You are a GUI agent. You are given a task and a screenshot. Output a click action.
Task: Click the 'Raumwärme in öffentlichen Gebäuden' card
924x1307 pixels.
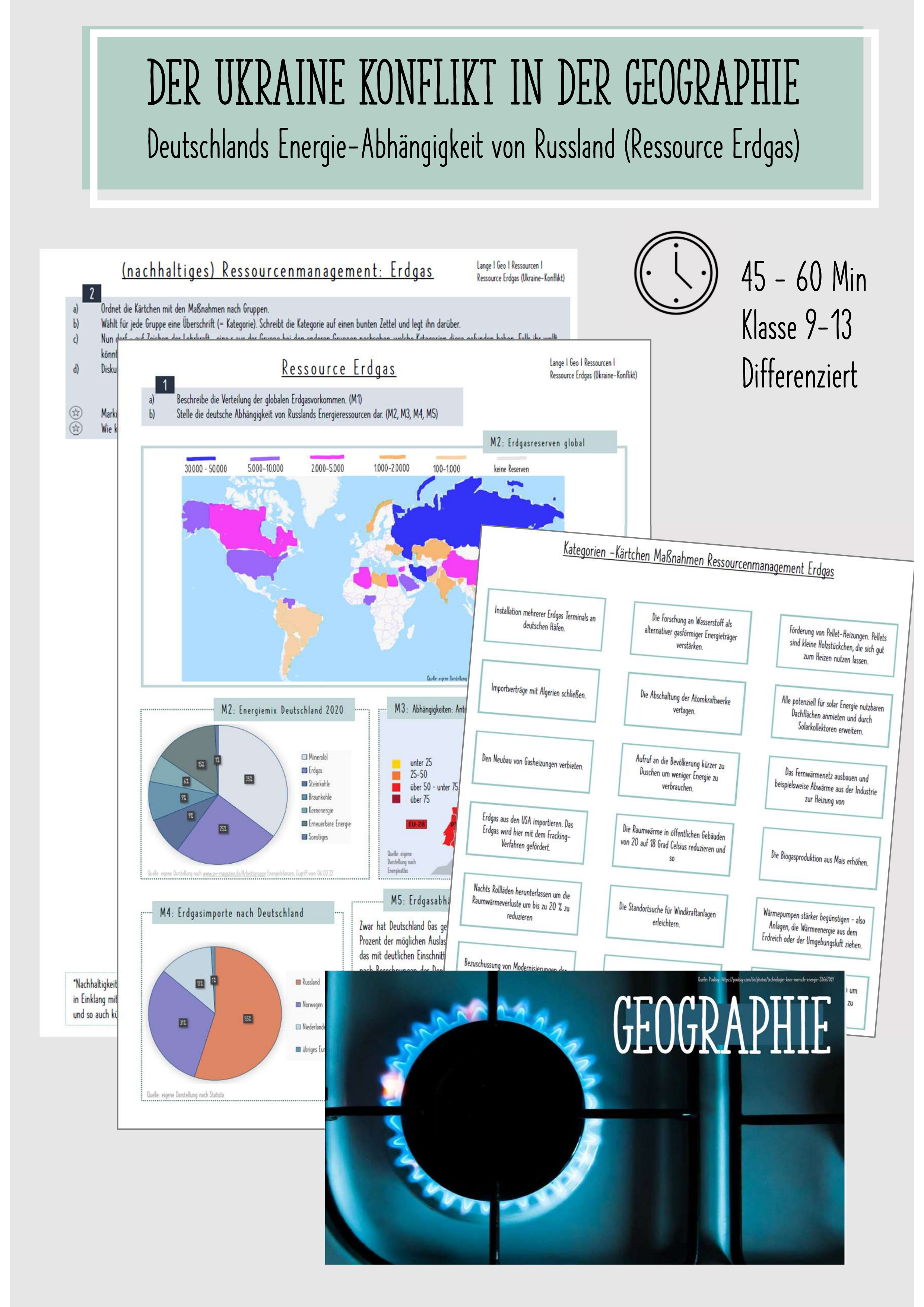(673, 845)
